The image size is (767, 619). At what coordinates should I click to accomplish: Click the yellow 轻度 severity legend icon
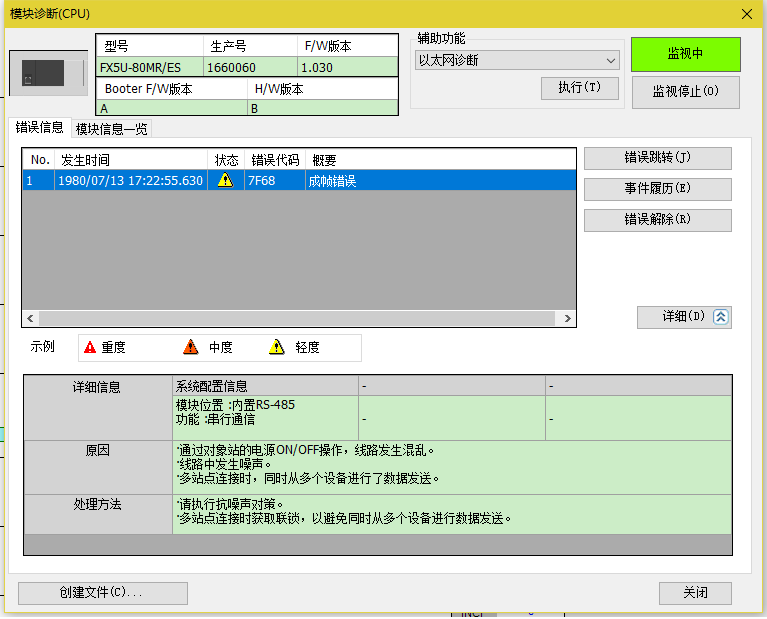pos(277,347)
